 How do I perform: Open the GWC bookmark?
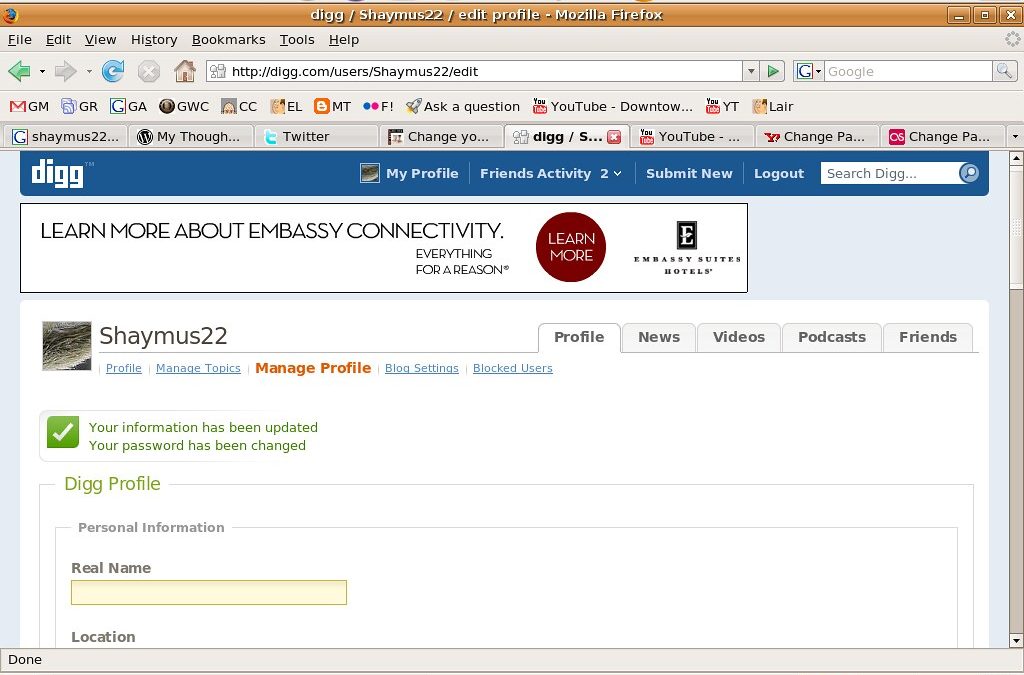point(184,106)
